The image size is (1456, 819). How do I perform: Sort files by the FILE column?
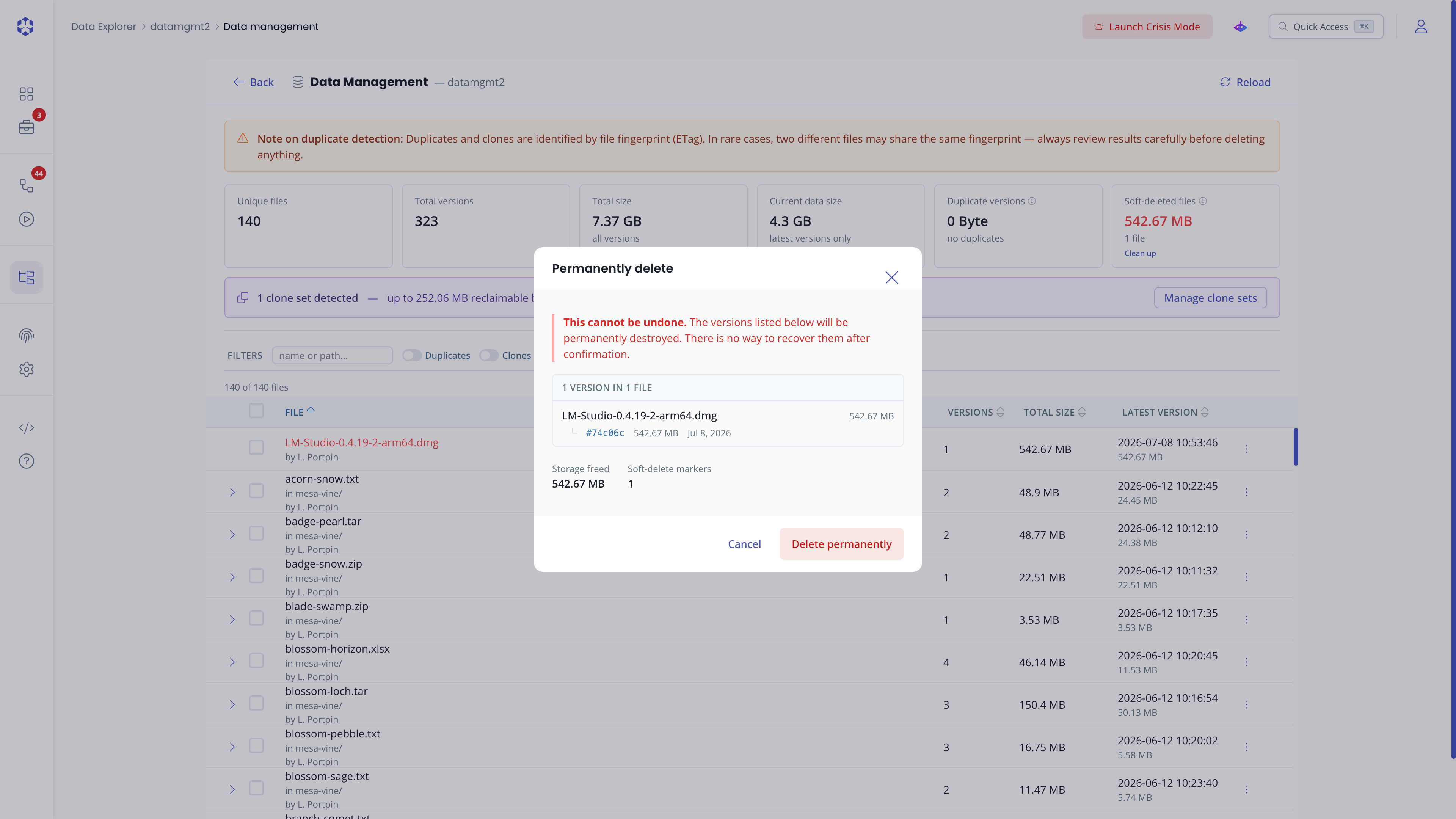pos(300,412)
